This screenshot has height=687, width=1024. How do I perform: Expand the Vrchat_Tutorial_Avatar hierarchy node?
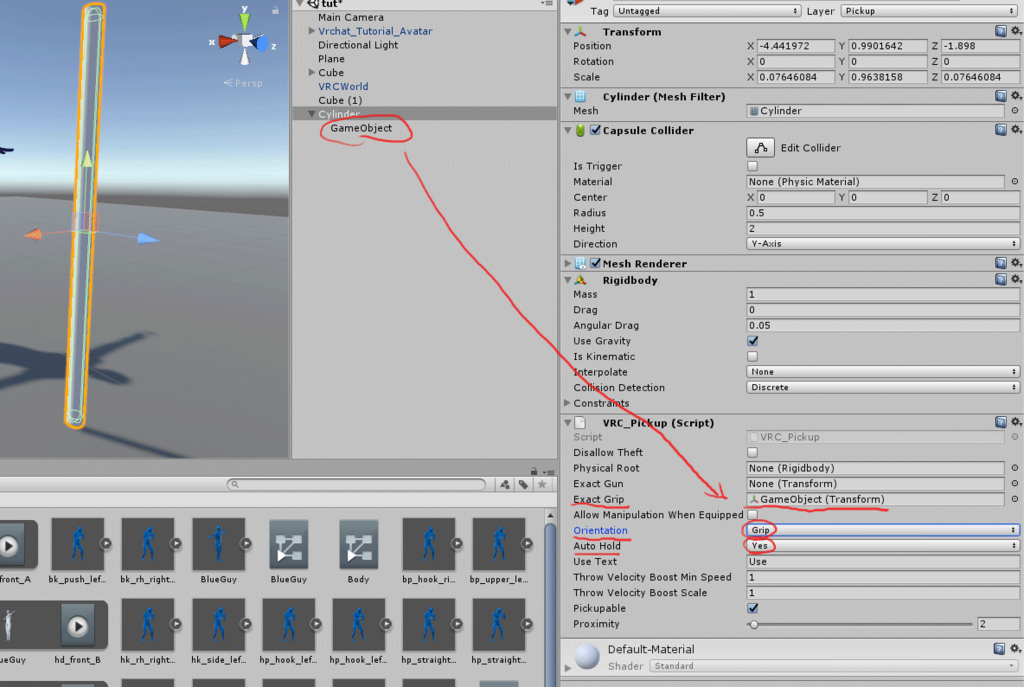(x=312, y=31)
